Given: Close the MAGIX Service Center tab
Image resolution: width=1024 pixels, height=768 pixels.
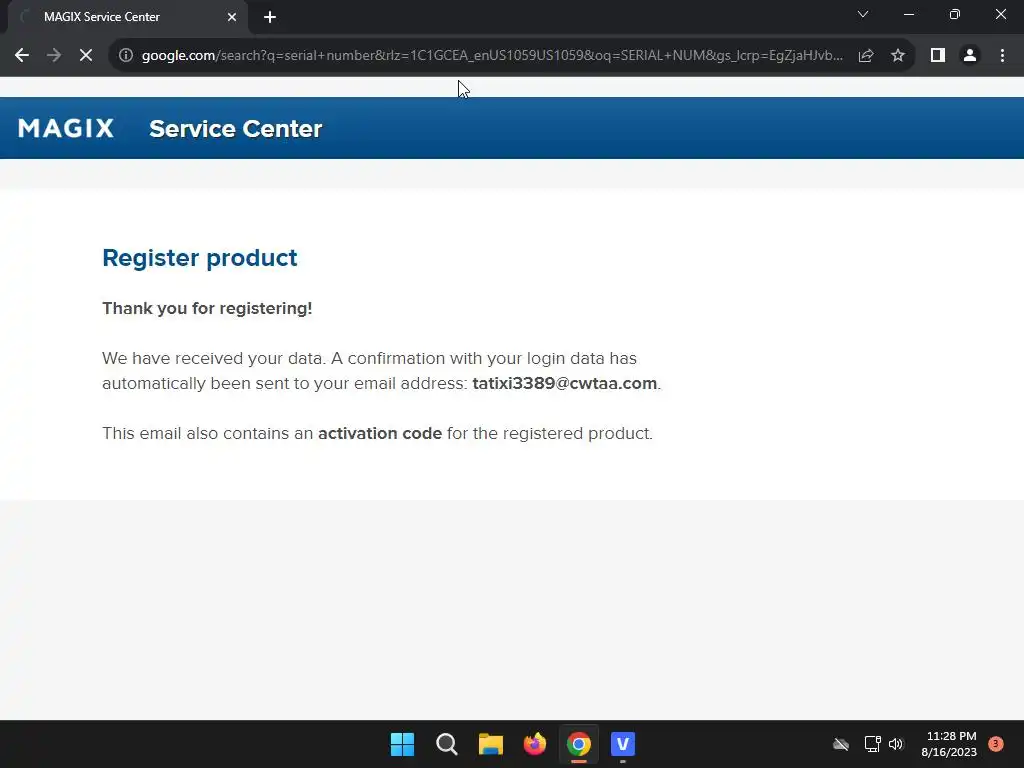Looking at the screenshot, I should pyautogui.click(x=232, y=17).
